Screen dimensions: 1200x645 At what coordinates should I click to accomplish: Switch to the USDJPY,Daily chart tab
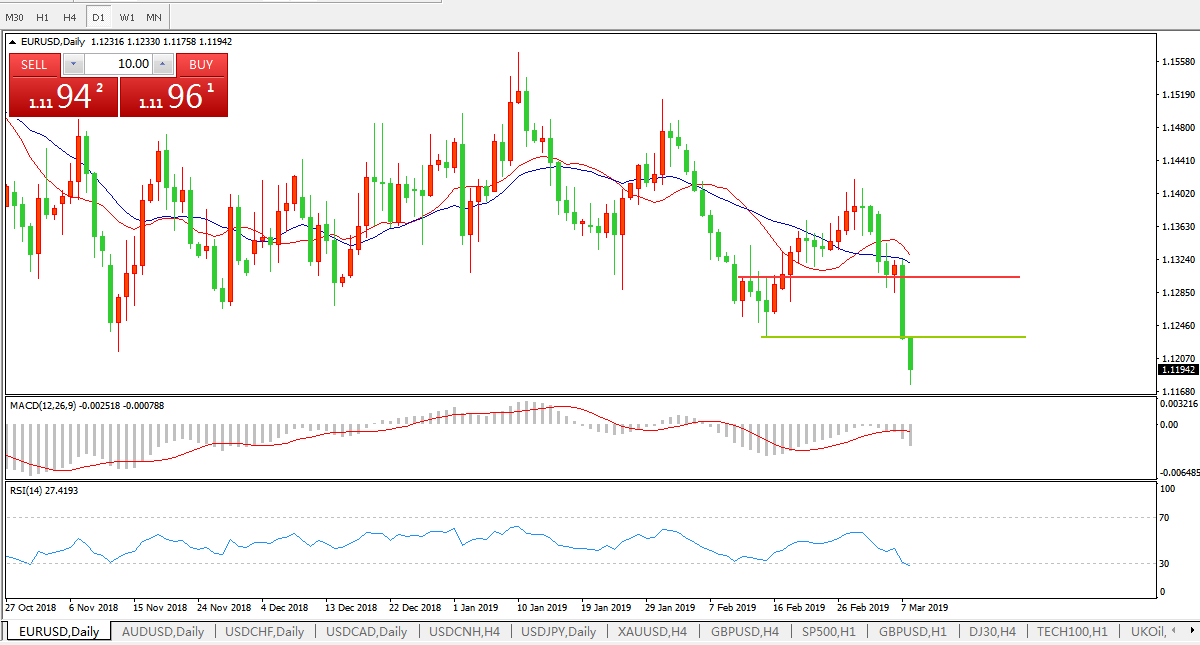click(x=558, y=631)
